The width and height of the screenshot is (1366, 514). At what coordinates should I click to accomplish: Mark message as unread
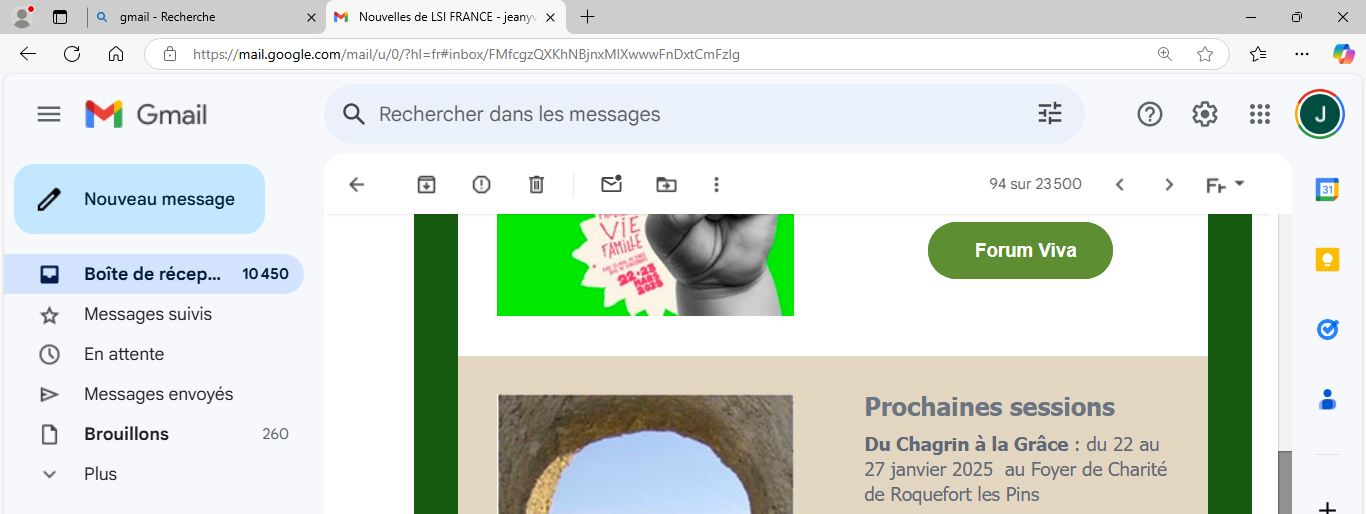click(611, 184)
